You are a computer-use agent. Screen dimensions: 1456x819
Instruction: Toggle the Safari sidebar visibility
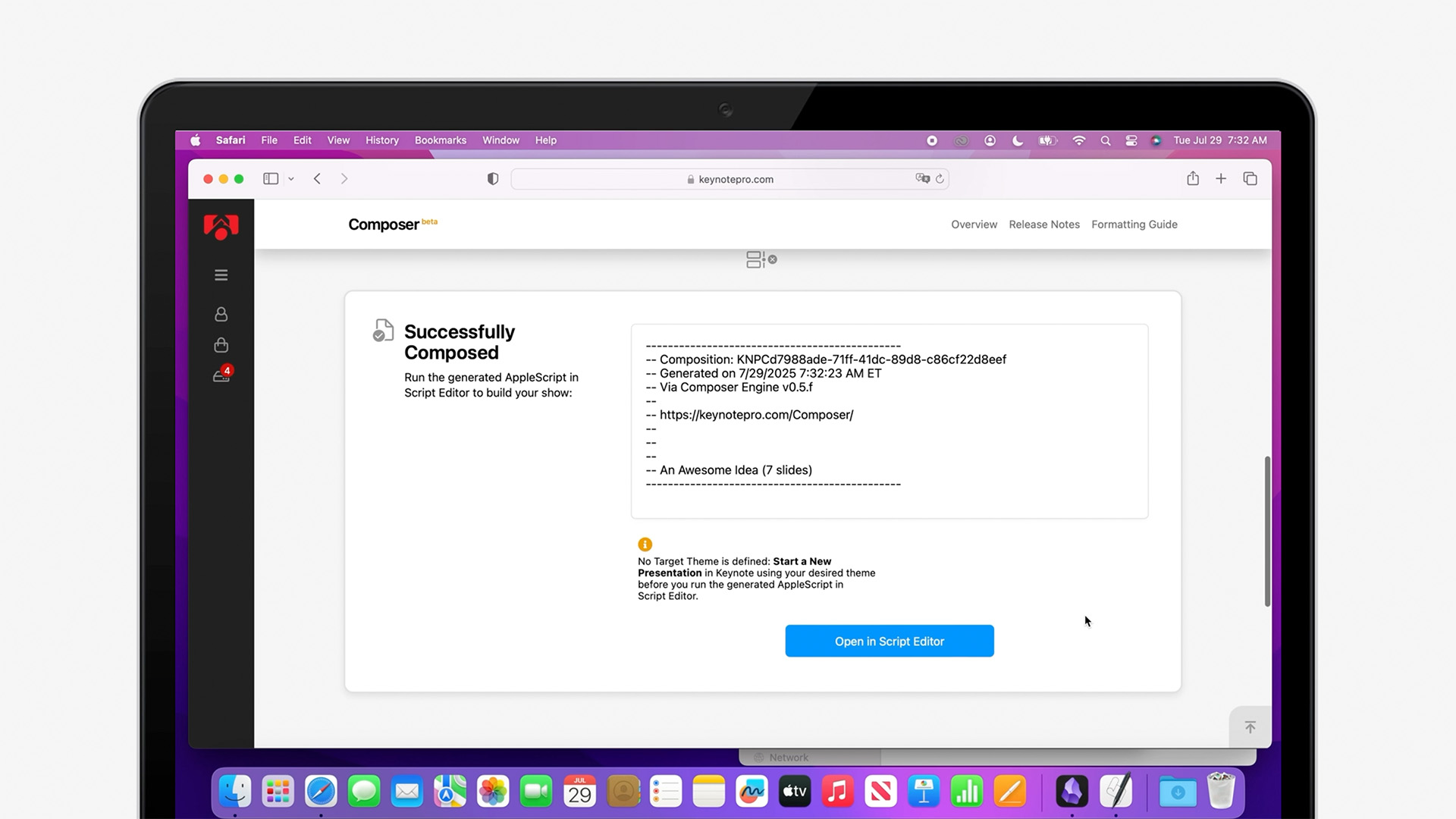(x=270, y=178)
